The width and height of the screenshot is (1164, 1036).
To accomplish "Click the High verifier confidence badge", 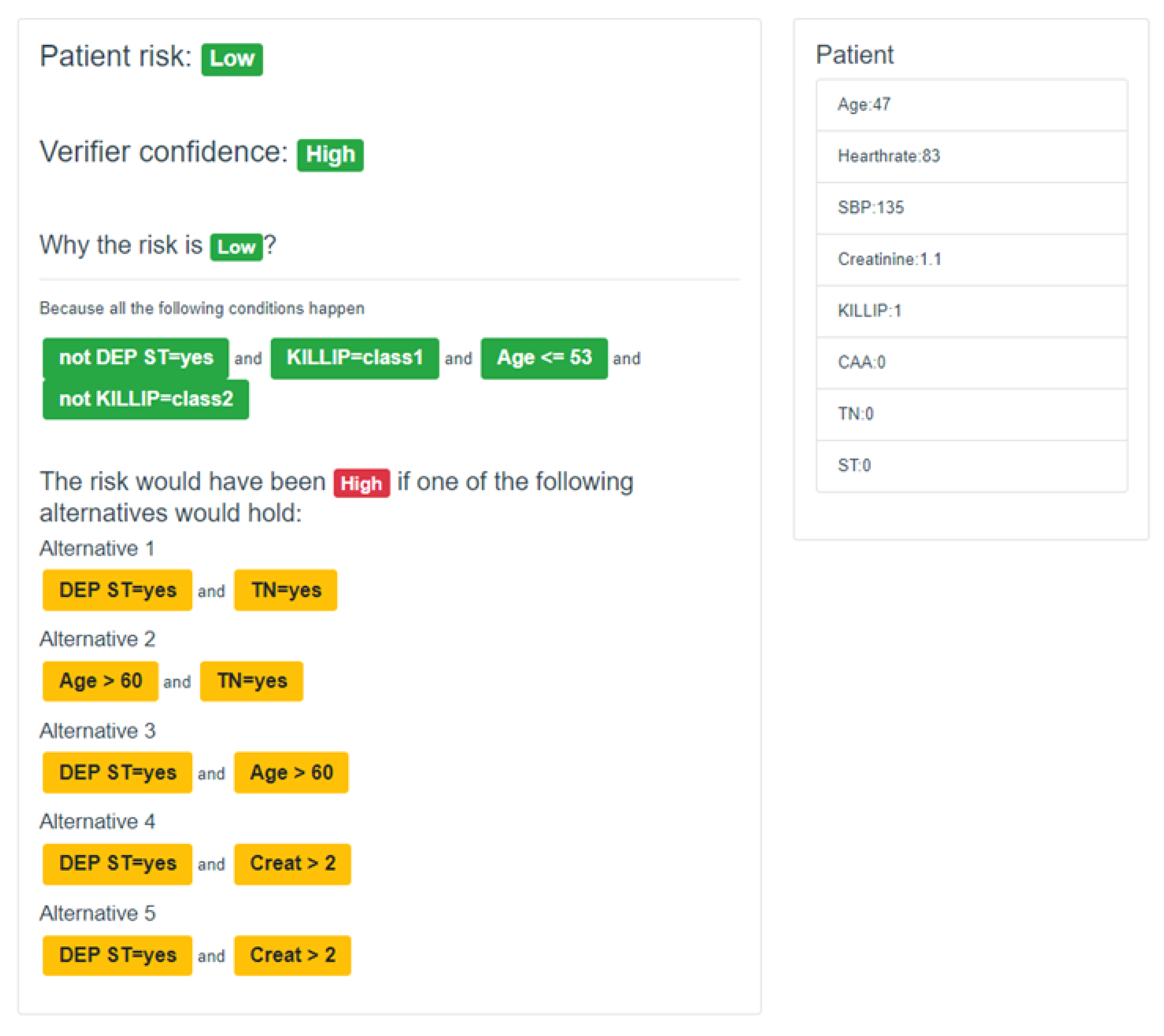I will pyautogui.click(x=330, y=155).
